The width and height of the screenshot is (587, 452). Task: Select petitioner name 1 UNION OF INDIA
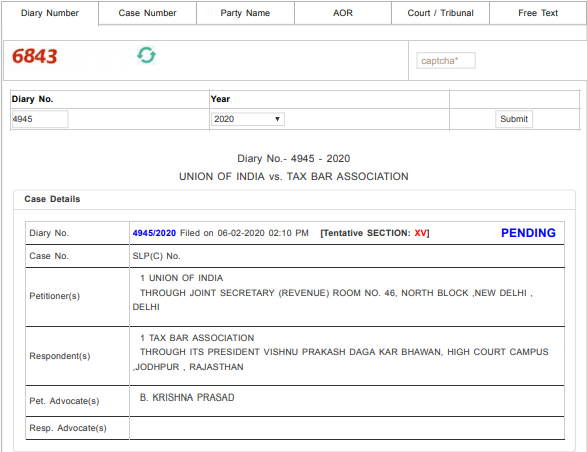tap(182, 278)
